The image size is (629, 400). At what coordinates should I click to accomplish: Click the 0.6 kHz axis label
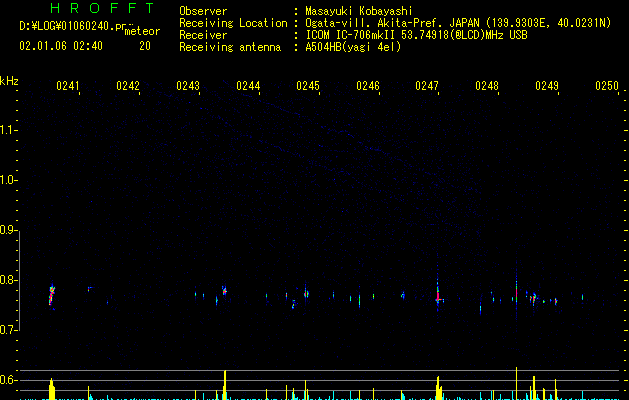click(x=8, y=380)
